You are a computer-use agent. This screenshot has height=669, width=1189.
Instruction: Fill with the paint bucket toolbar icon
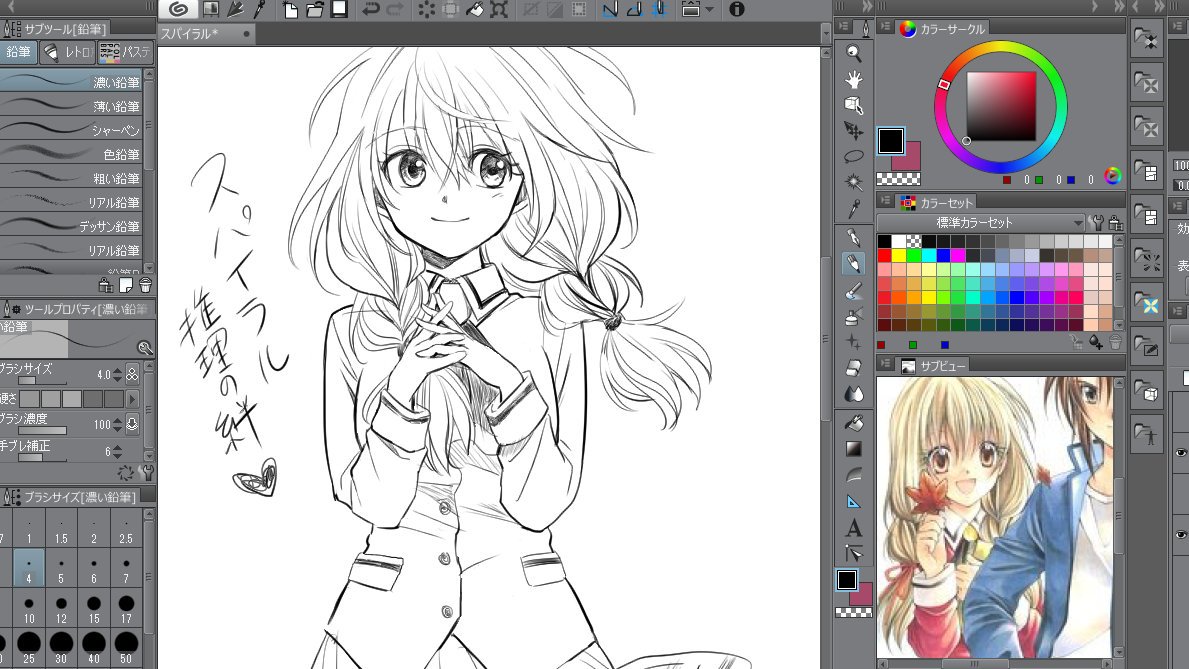tap(475, 10)
